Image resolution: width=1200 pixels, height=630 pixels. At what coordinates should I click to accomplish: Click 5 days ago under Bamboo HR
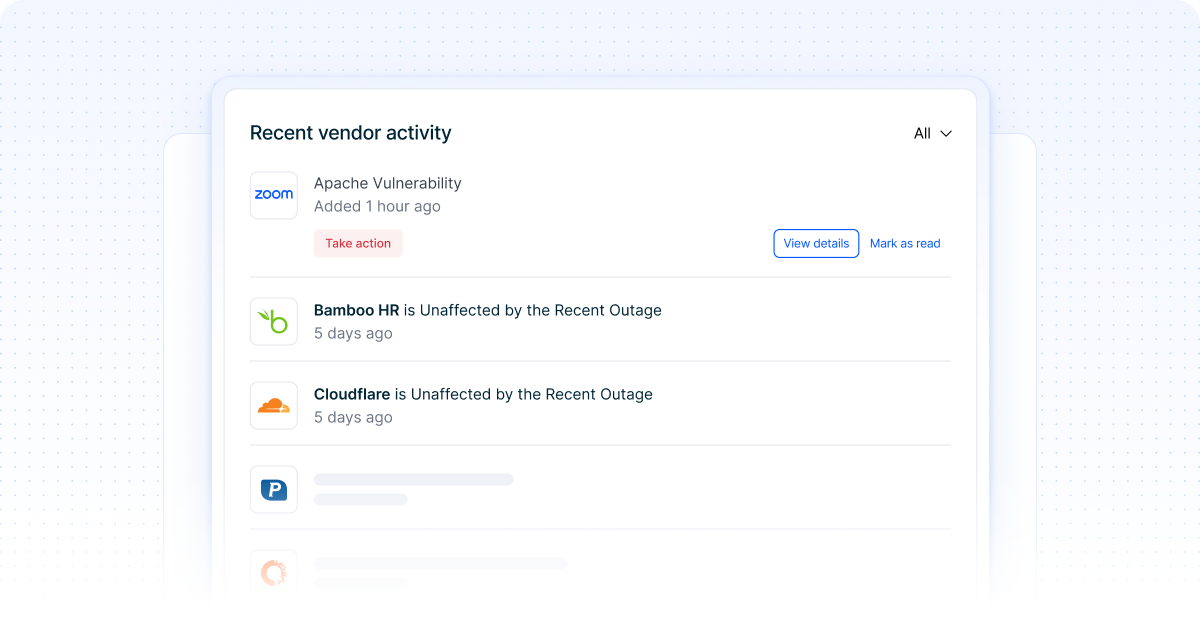point(353,333)
